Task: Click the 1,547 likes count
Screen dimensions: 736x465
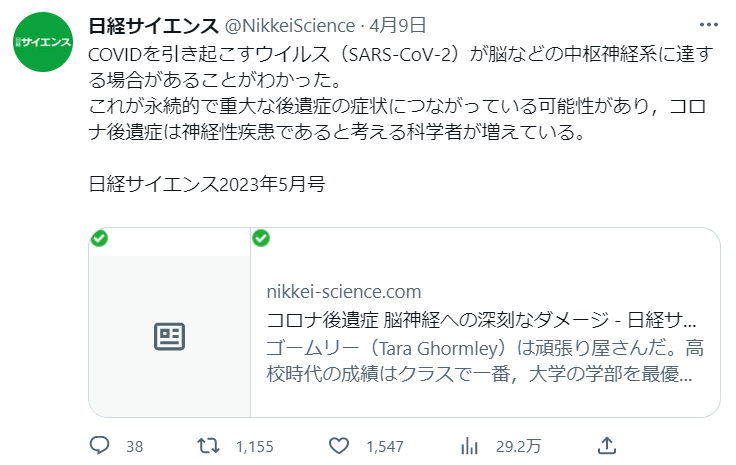Action: point(385,446)
